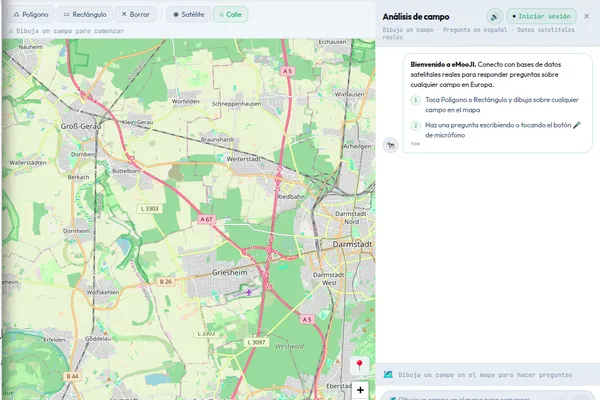This screenshot has height=400, width=600.
Task: Click Iniciar sesión button
Action: 541,16
